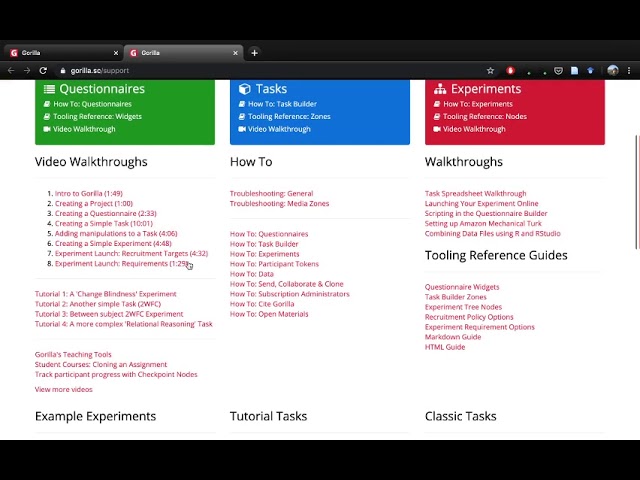Click the lock icon in address bar

click(x=62, y=71)
